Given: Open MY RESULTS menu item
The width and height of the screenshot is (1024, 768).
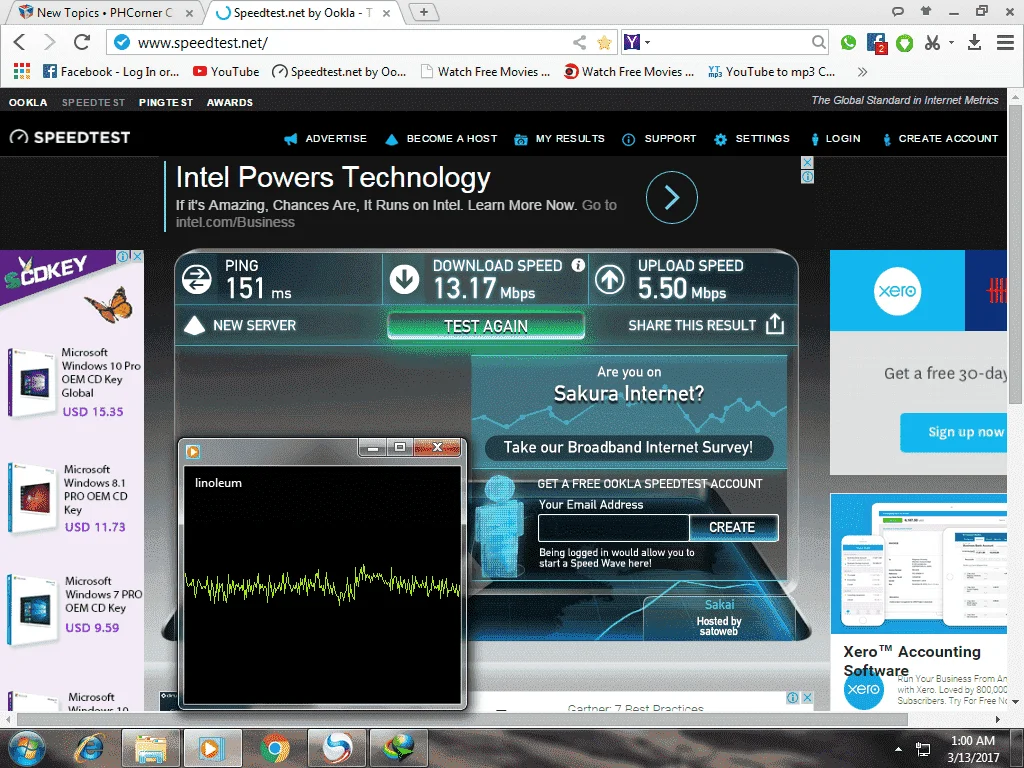Looking at the screenshot, I should (x=560, y=138).
